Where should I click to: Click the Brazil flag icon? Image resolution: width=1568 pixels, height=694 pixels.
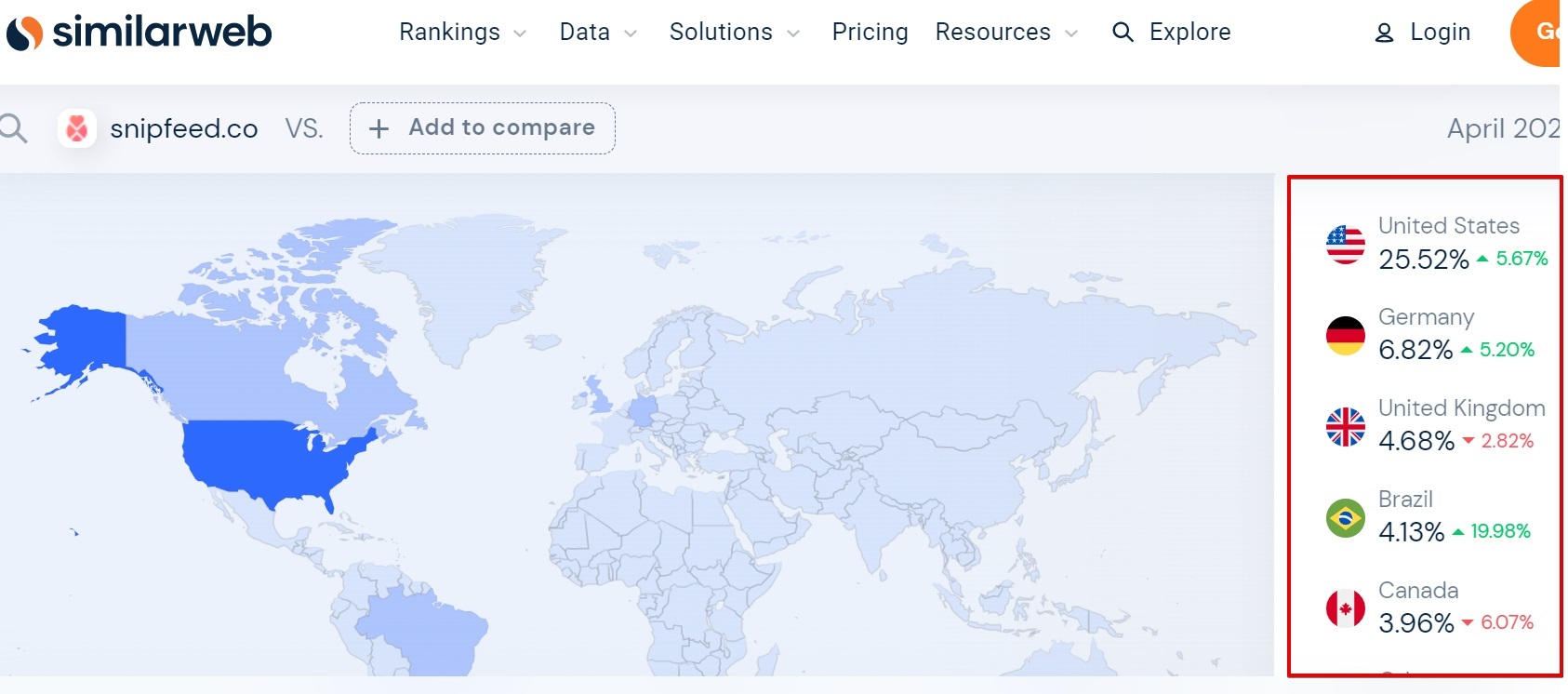(1346, 518)
